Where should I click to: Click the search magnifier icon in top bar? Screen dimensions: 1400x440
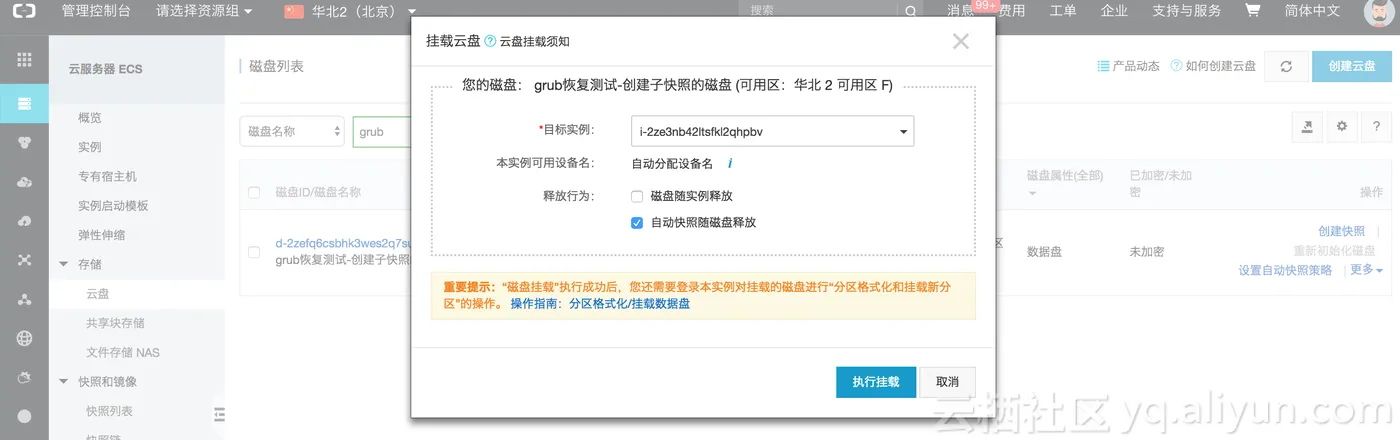coord(910,12)
